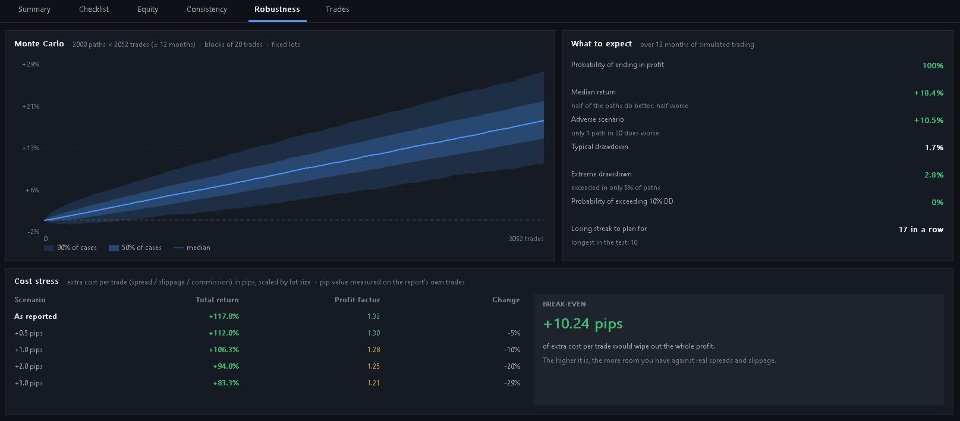Click the 100% profit probability value
Viewport: 960px width, 421px height.
[x=932, y=65]
